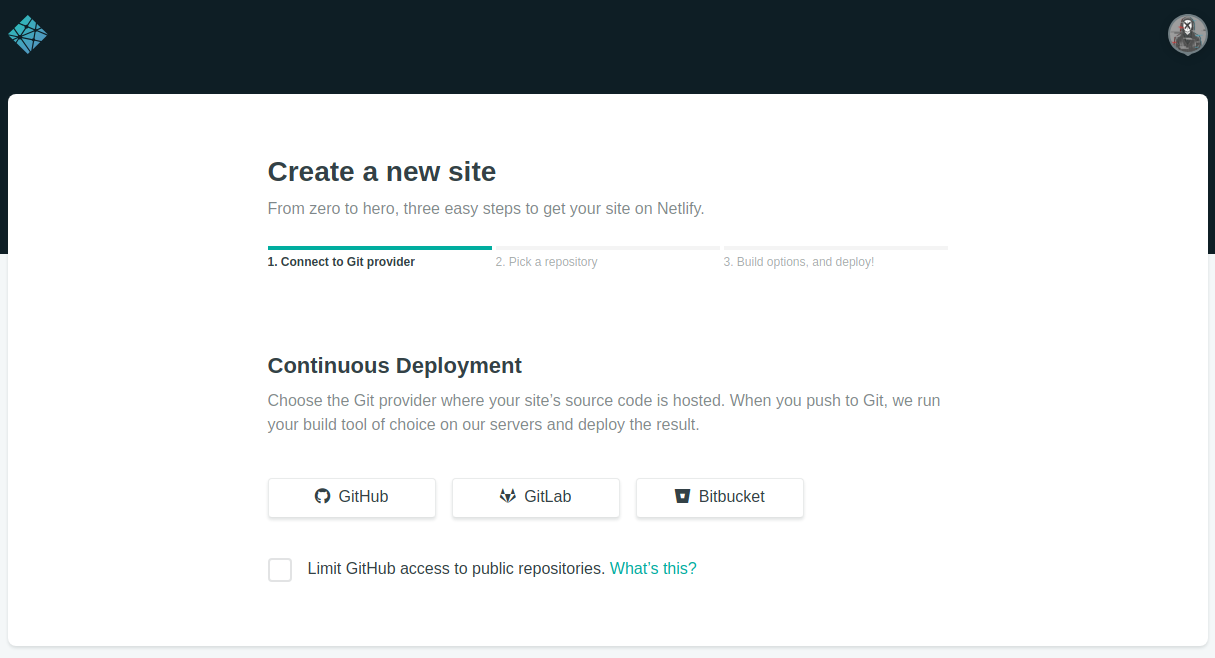Go to the '2. Pick a repository' step
This screenshot has height=658, width=1215.
click(546, 262)
